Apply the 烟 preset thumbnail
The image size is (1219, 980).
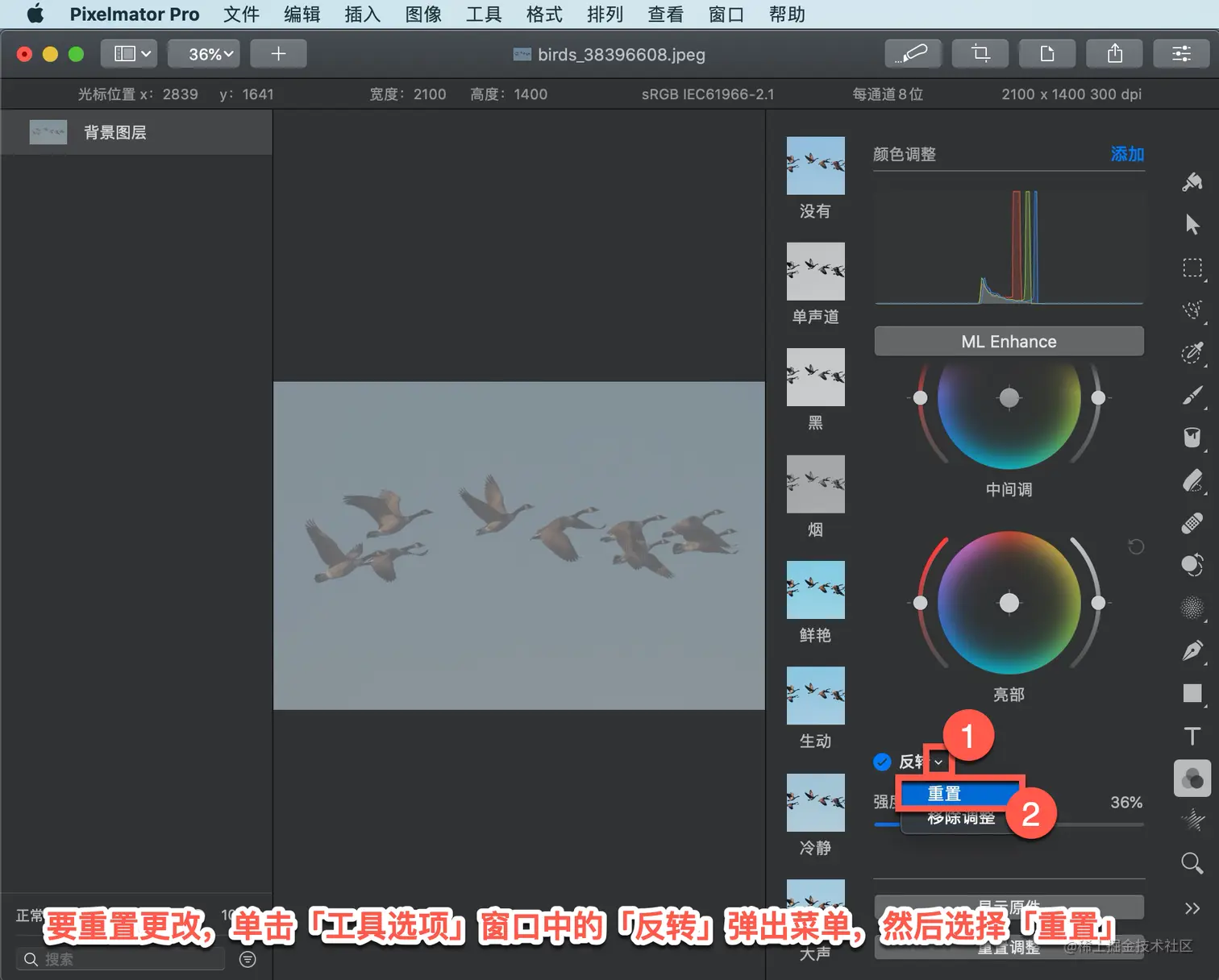pos(815,484)
